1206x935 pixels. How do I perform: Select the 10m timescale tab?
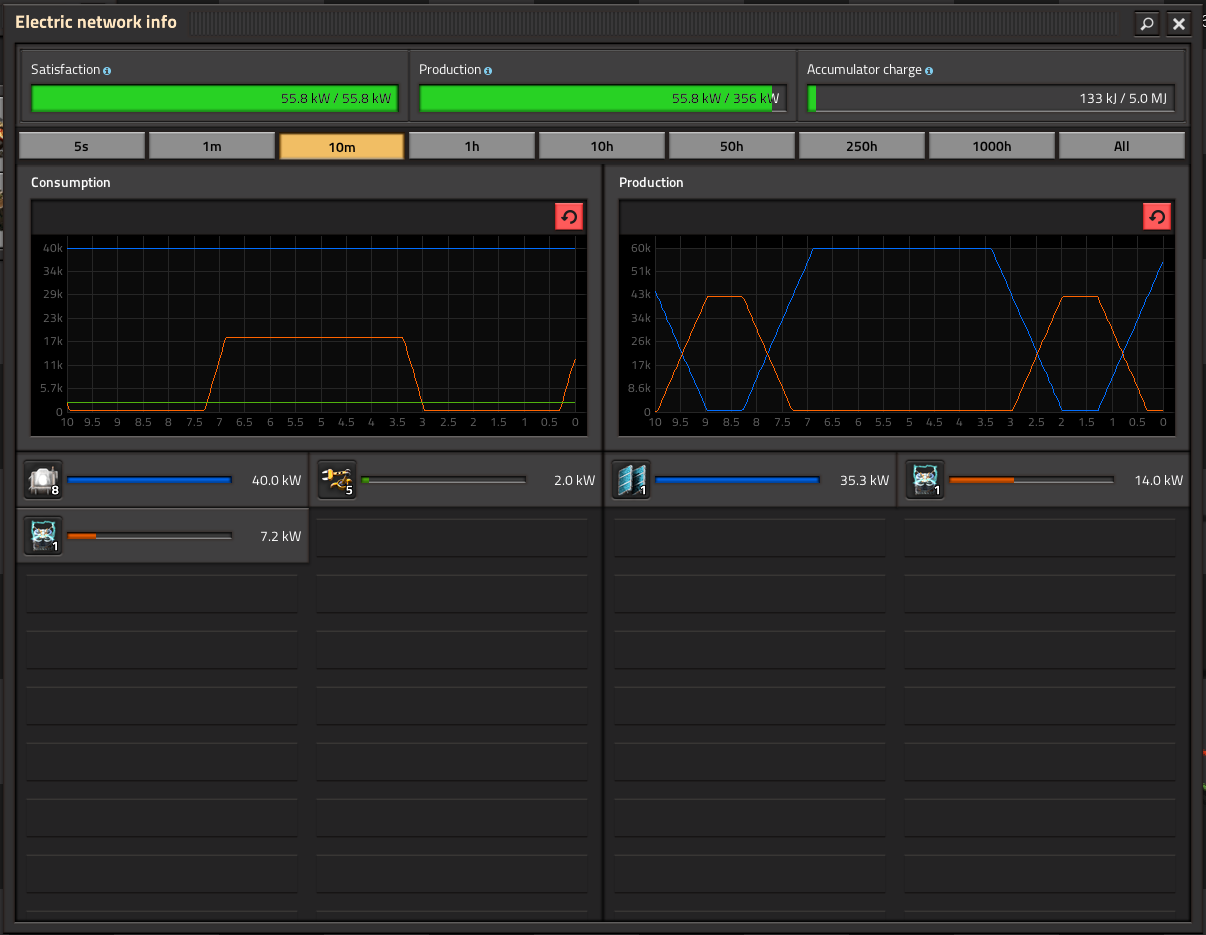click(x=341, y=146)
